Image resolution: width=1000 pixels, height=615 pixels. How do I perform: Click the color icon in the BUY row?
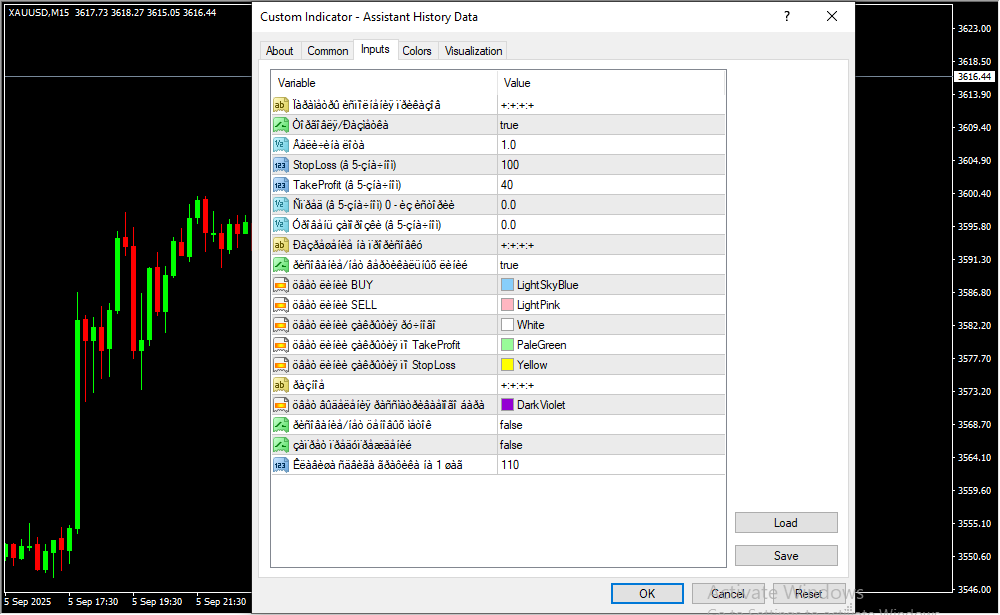pyautogui.click(x=280, y=285)
